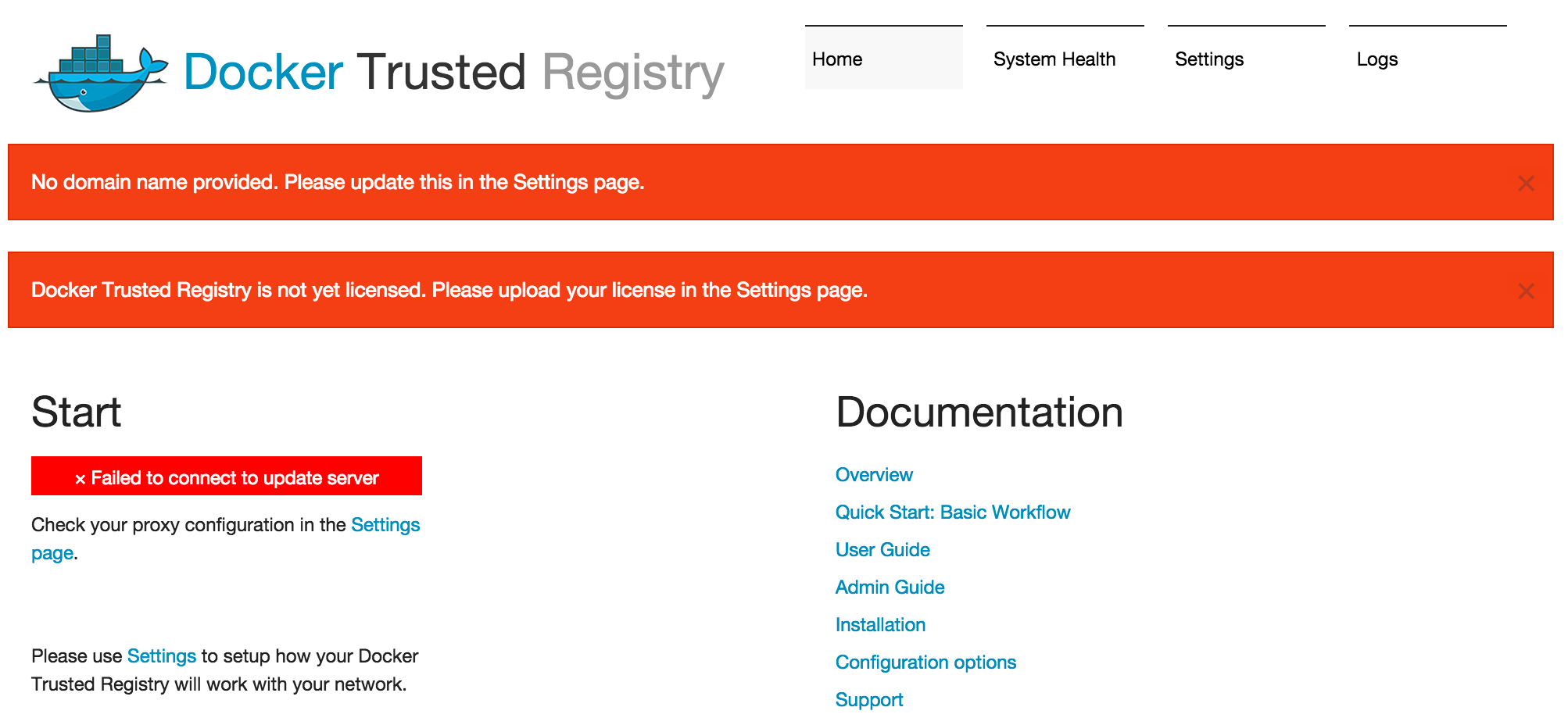This screenshot has width=1568, height=725.
Task: Click the Docker Trusted Registry title
Action: pyautogui.click(x=452, y=71)
